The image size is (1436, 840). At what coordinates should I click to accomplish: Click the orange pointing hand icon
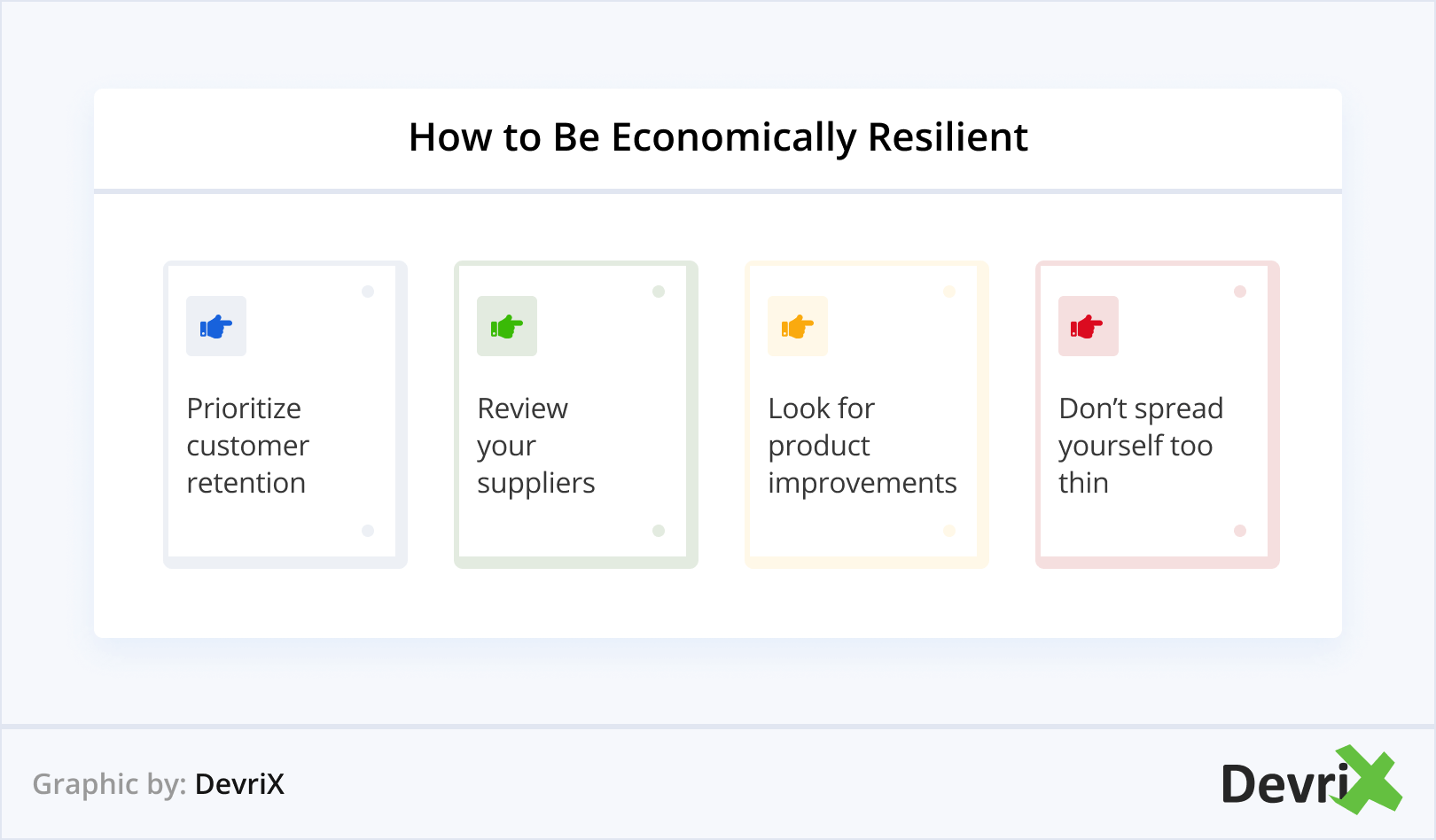(798, 327)
